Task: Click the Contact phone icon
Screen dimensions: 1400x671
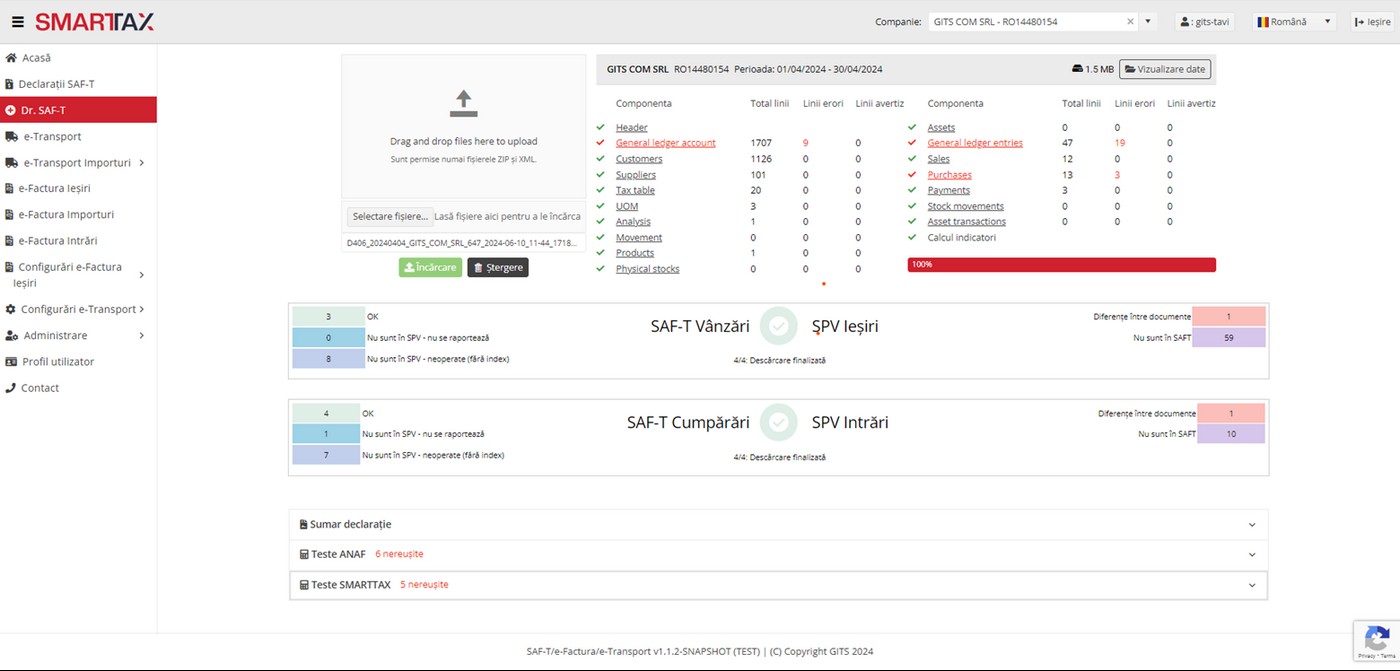Action: (x=11, y=387)
